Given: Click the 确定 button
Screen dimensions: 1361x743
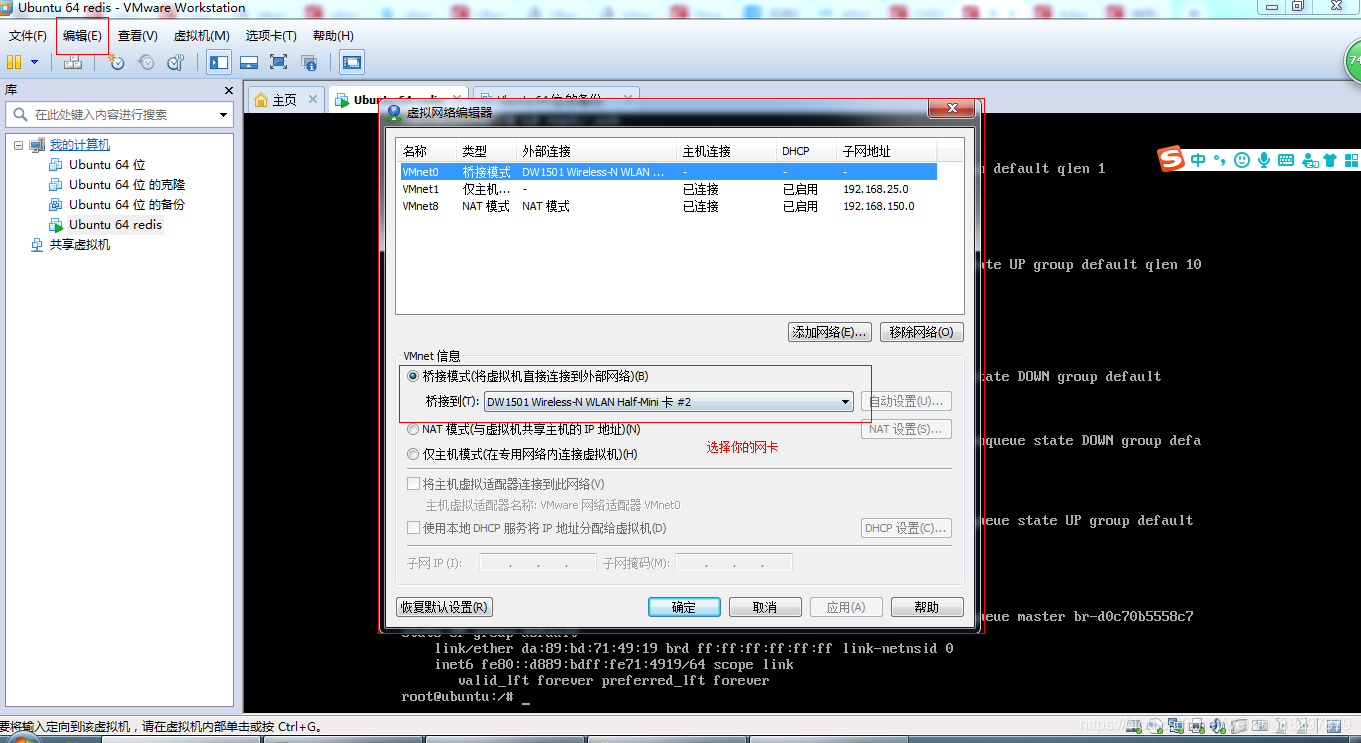Looking at the screenshot, I should tap(684, 607).
